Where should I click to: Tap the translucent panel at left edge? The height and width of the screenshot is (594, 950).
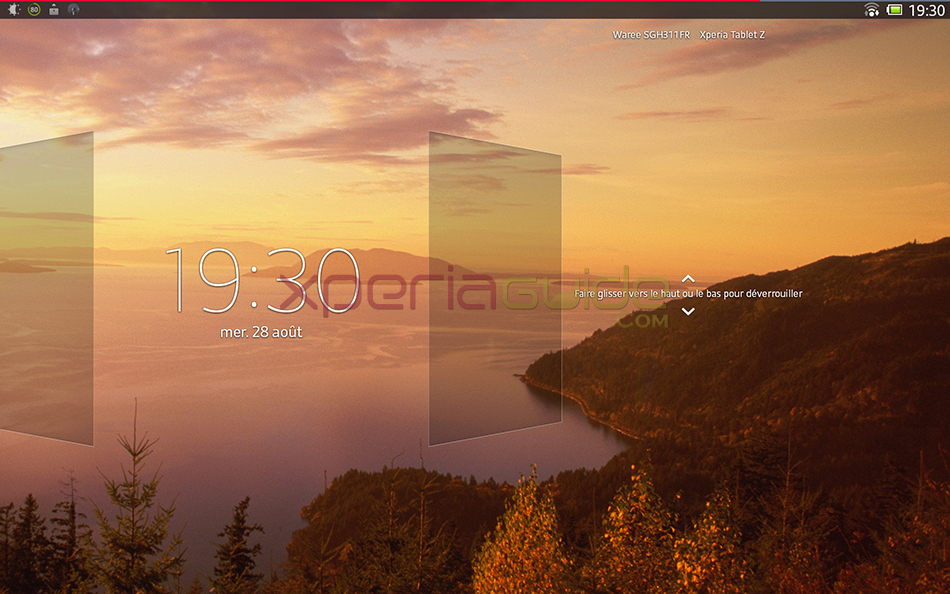point(47,289)
